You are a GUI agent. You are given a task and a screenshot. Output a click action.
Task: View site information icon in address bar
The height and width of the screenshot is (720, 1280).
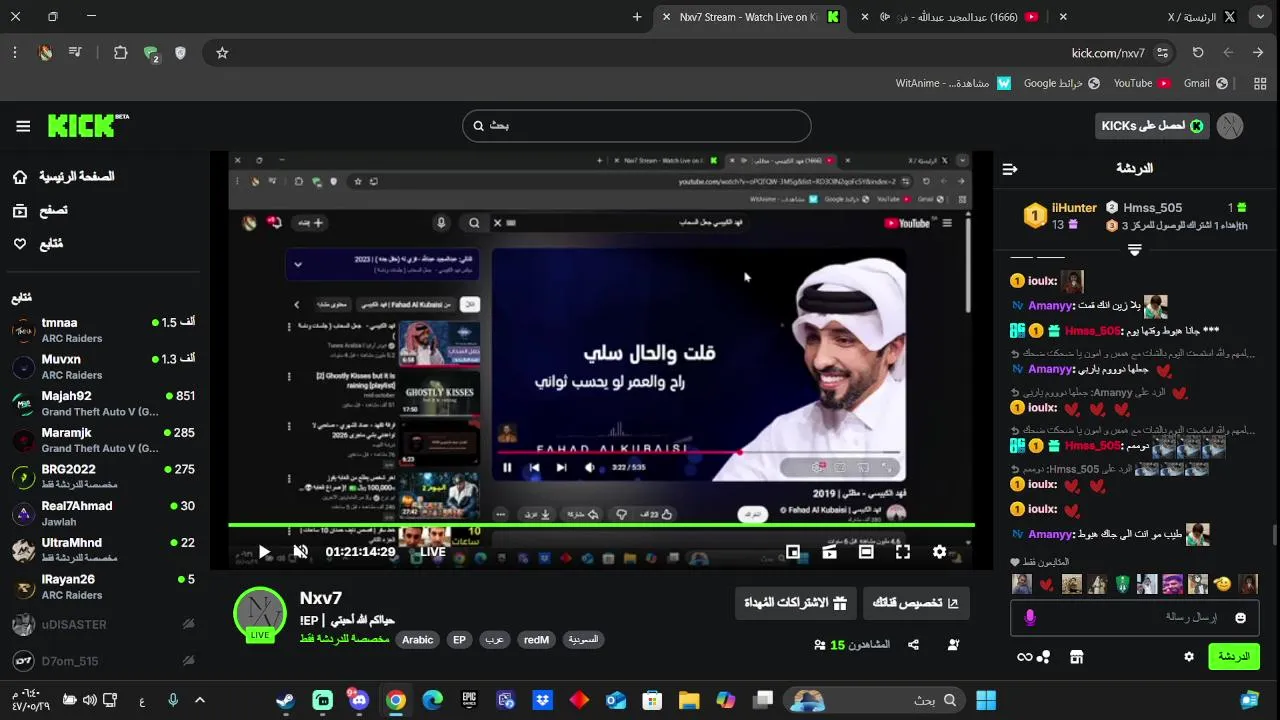[x=1162, y=53]
